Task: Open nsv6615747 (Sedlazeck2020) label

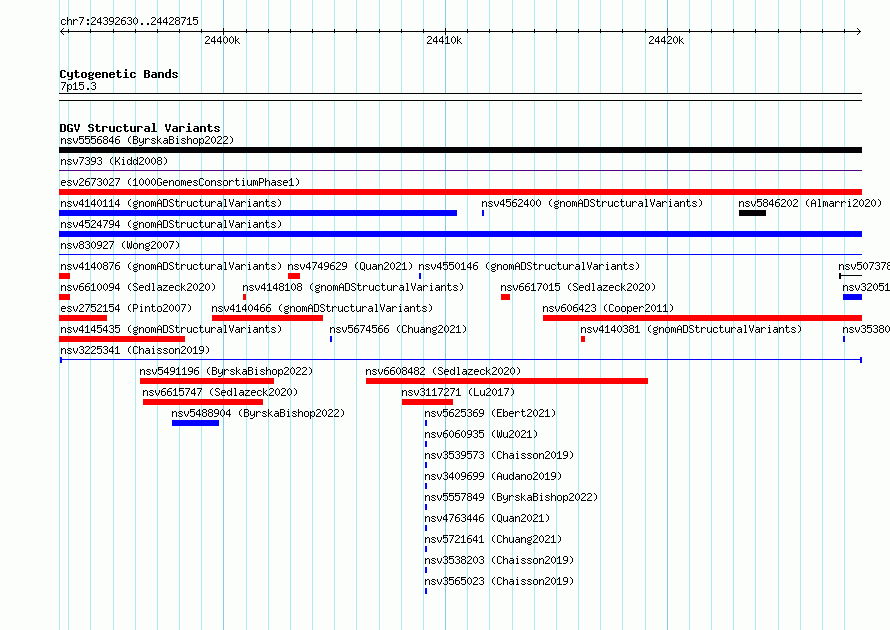Action: pyautogui.click(x=220, y=392)
